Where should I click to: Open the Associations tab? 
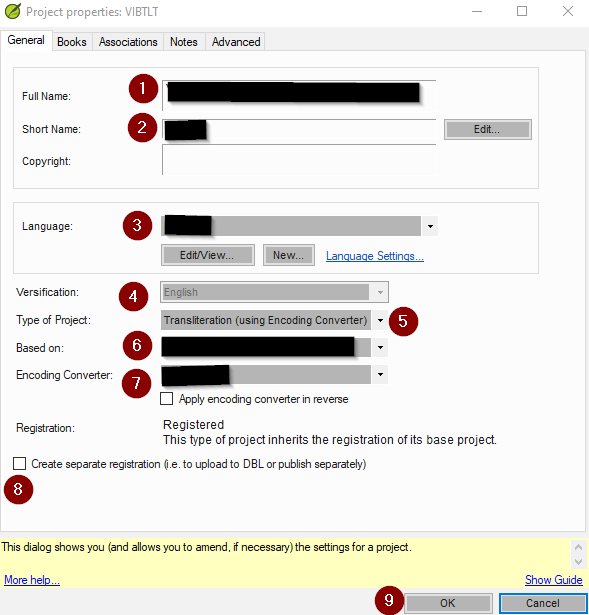pyautogui.click(x=128, y=42)
